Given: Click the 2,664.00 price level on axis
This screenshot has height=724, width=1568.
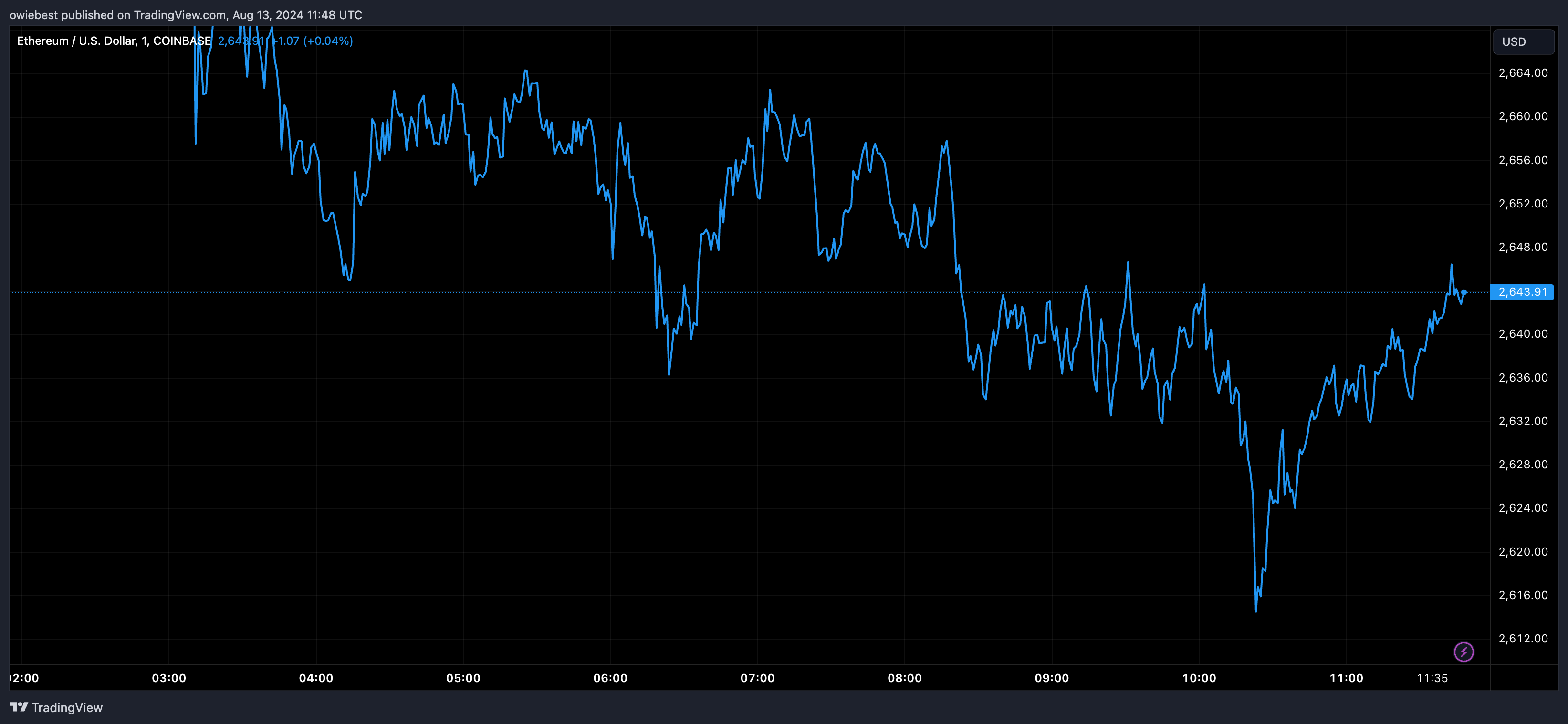Looking at the screenshot, I should click(x=1525, y=72).
